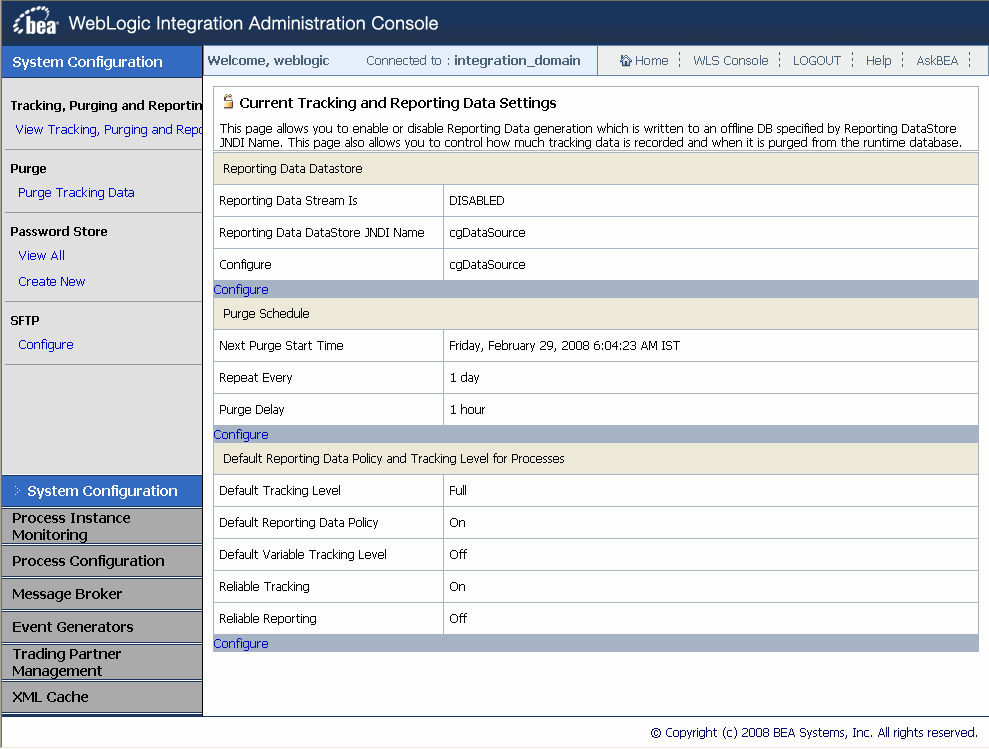
Task: Open View Tracking, Purging and Reporting link
Action: 108,129
